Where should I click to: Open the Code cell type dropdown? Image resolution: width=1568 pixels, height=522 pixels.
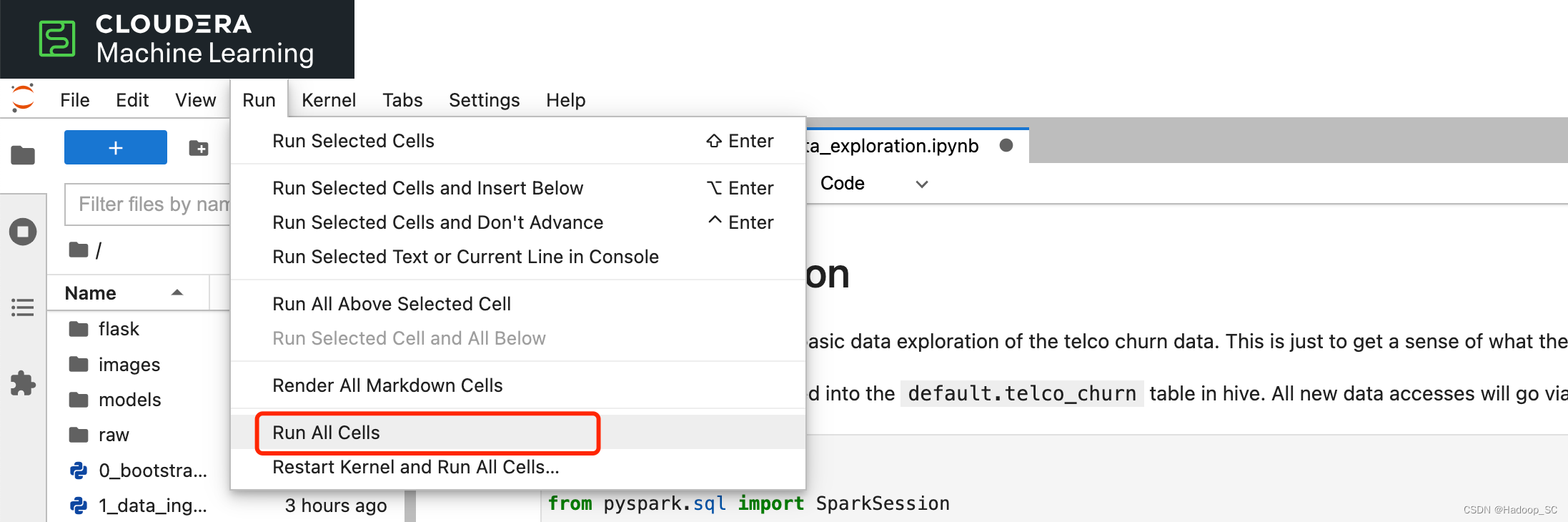(874, 184)
